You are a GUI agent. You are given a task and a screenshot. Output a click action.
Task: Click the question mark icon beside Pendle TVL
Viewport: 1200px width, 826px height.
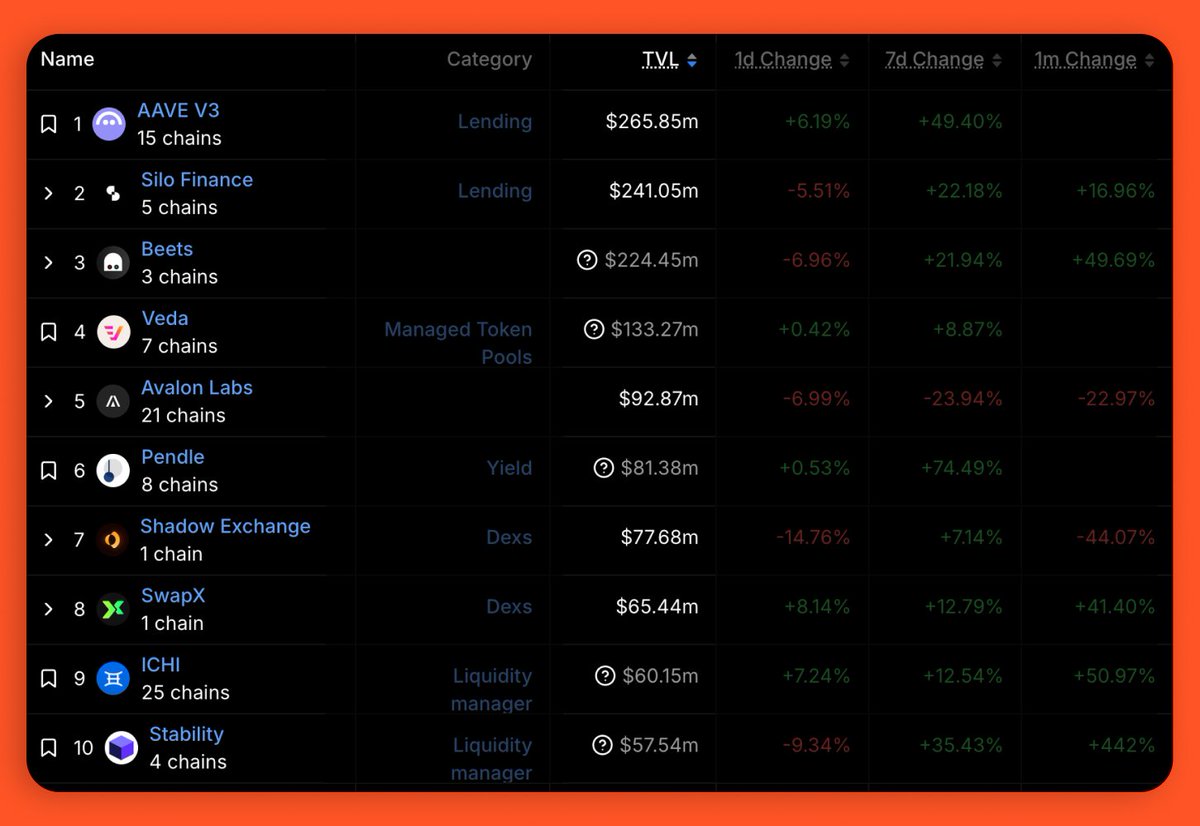tap(603, 467)
